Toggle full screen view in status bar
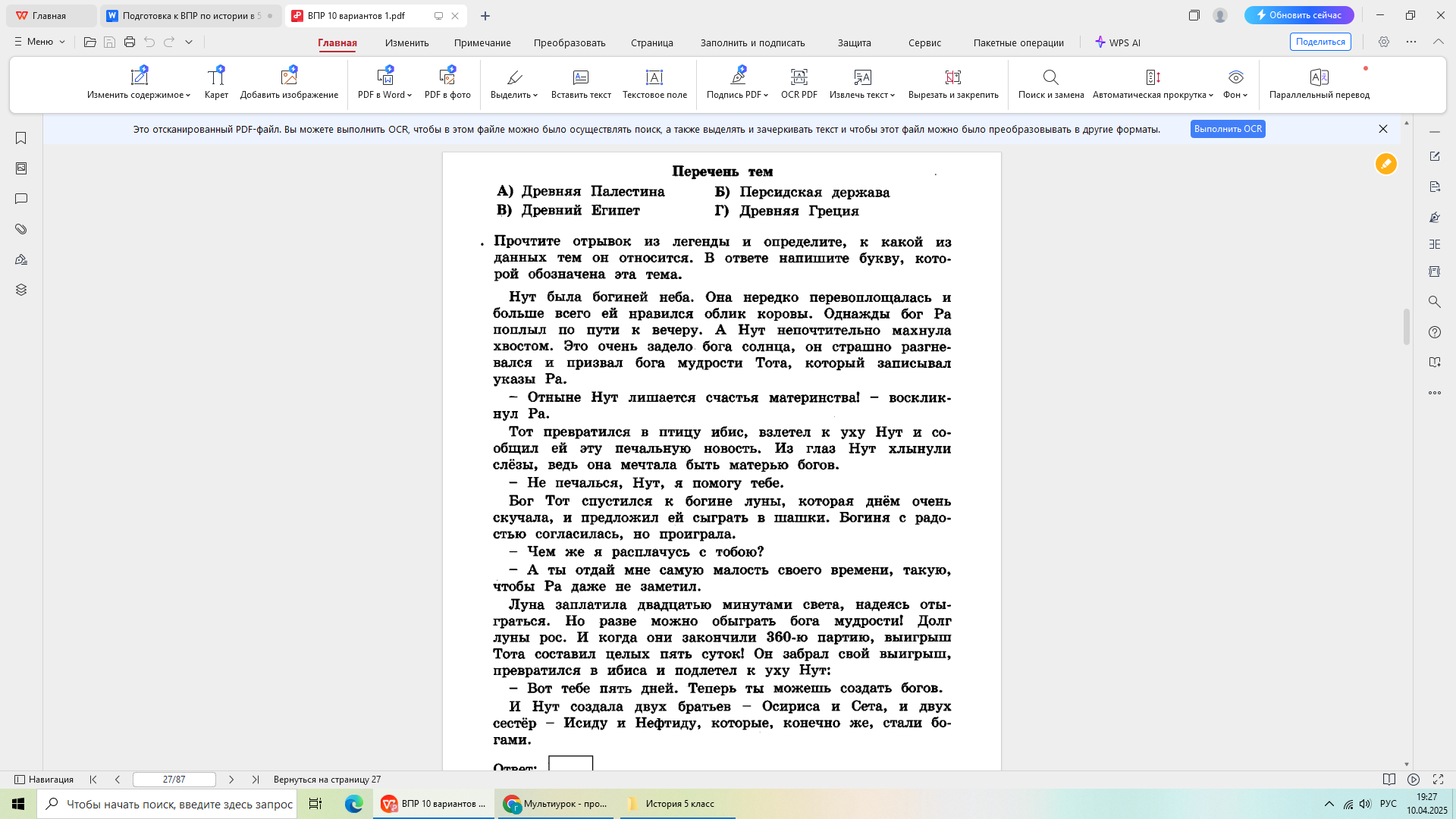1456x819 pixels. [x=1438, y=780]
